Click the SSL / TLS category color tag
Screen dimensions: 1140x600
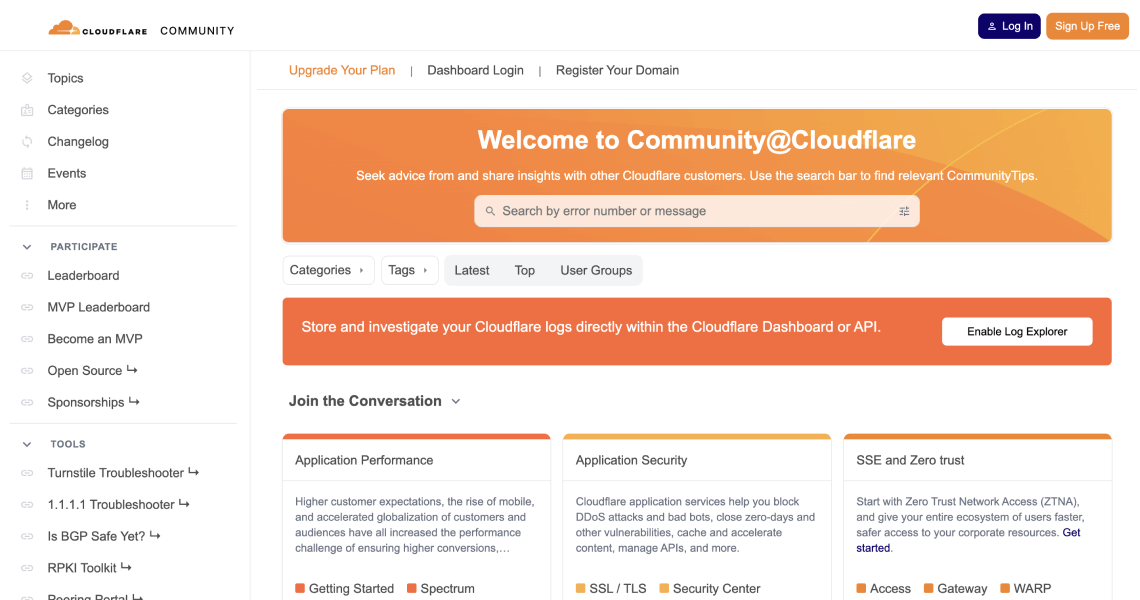pos(580,589)
